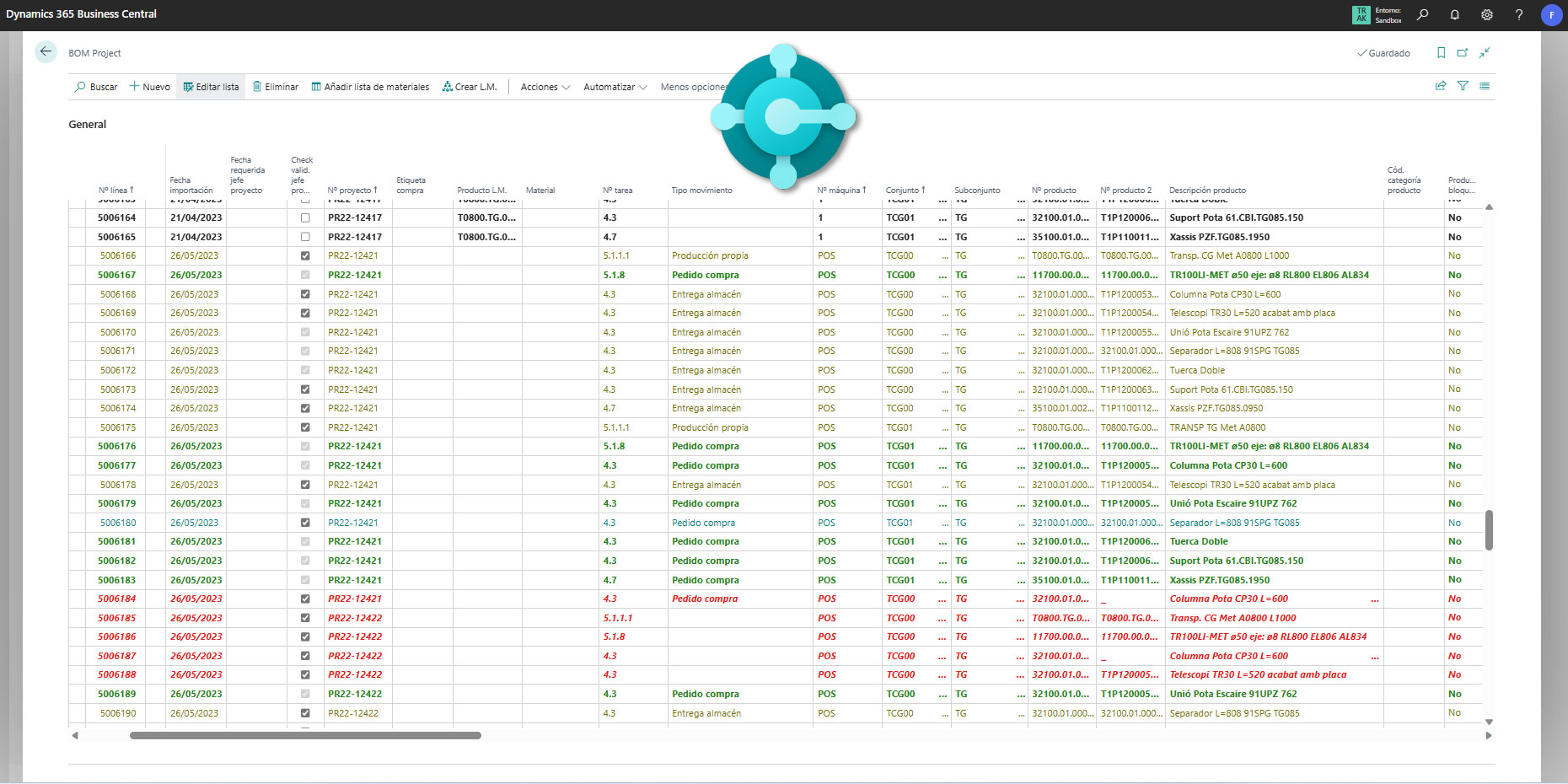Click Tuerca Doble on row 5006181
The width and height of the screenshot is (1568, 784).
point(1198,541)
